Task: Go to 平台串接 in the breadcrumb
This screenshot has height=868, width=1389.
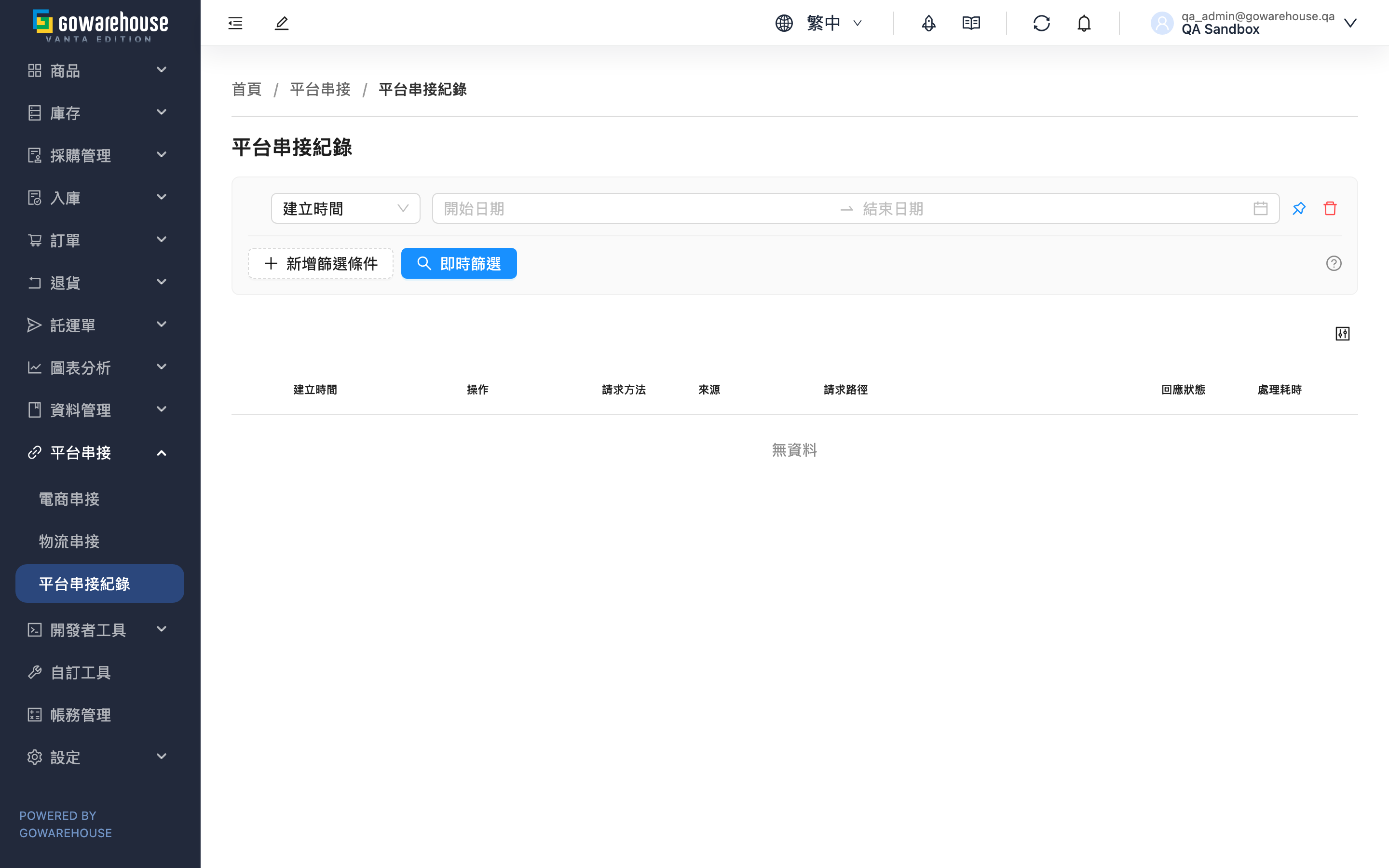Action: tap(320, 89)
